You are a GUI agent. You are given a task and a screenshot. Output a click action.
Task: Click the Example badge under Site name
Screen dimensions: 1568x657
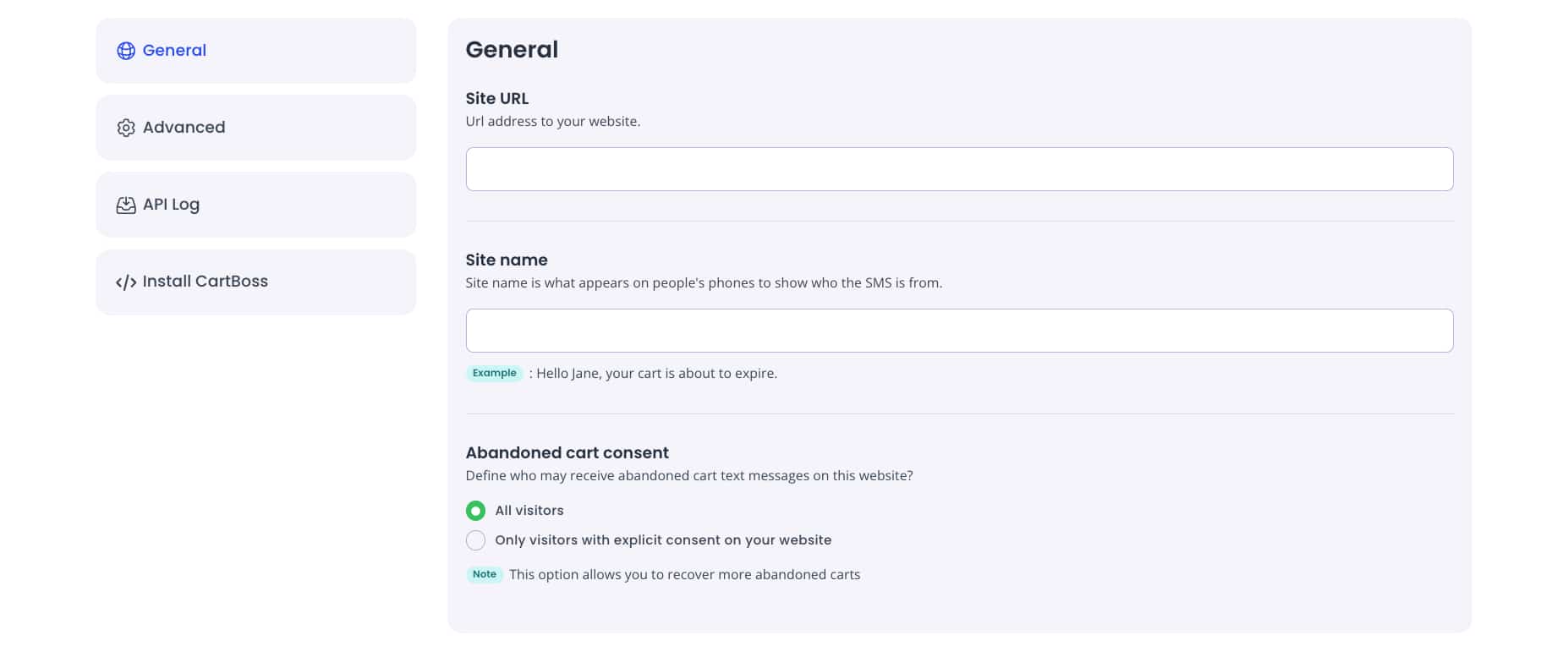point(495,373)
